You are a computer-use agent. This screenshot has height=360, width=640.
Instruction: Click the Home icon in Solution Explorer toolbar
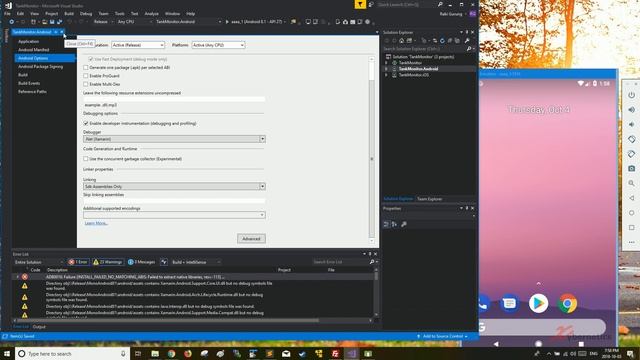click(402, 40)
